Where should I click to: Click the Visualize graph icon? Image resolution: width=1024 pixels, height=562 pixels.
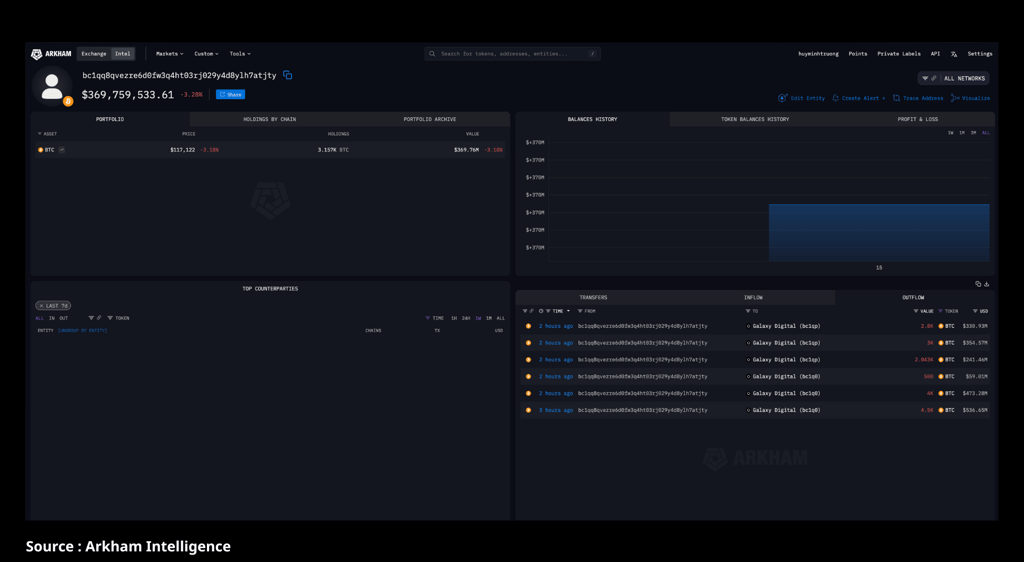click(955, 98)
